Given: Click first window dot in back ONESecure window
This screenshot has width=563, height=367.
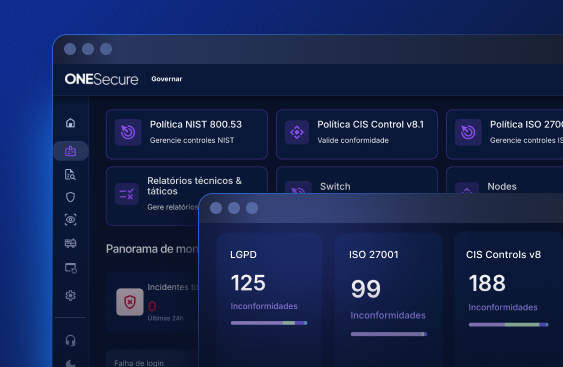Looking at the screenshot, I should point(70,49).
